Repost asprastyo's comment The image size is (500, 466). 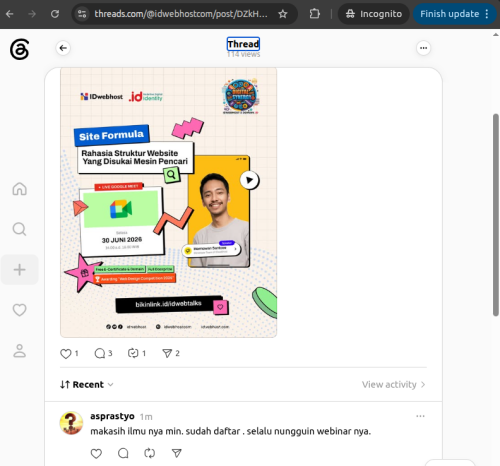click(x=150, y=453)
